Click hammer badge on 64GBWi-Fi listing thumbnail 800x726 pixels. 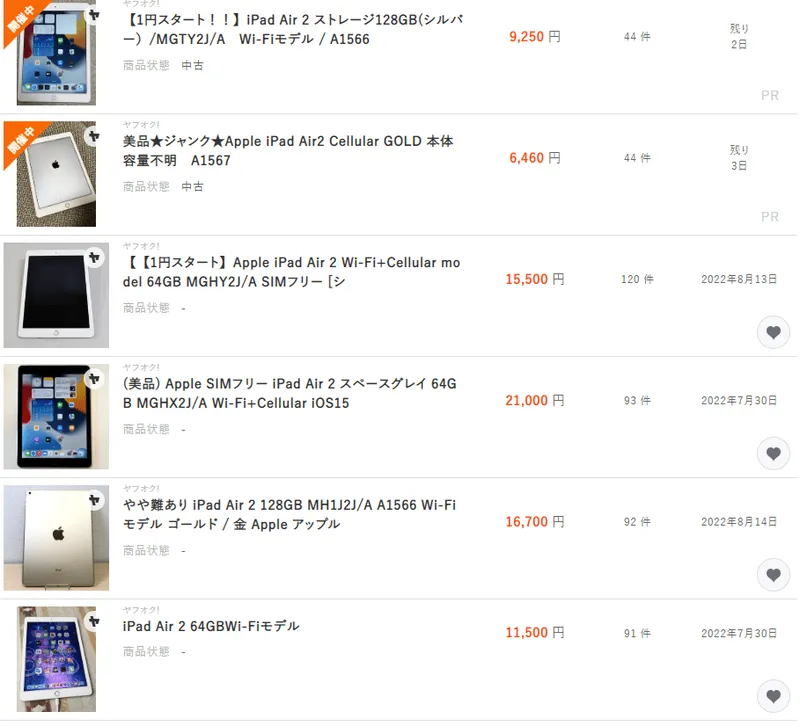point(93,621)
